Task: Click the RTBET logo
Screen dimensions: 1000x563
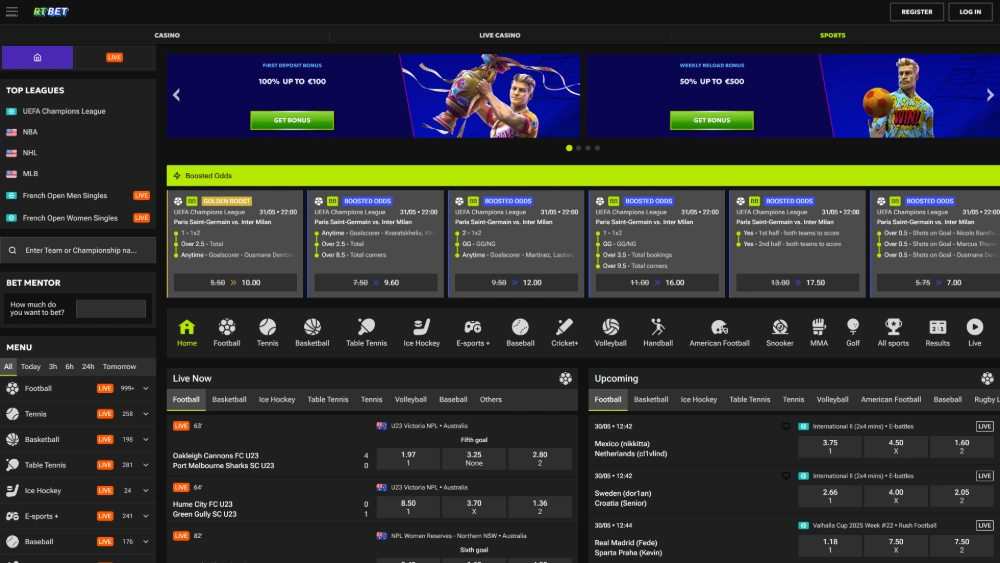Action: pyautogui.click(x=51, y=11)
